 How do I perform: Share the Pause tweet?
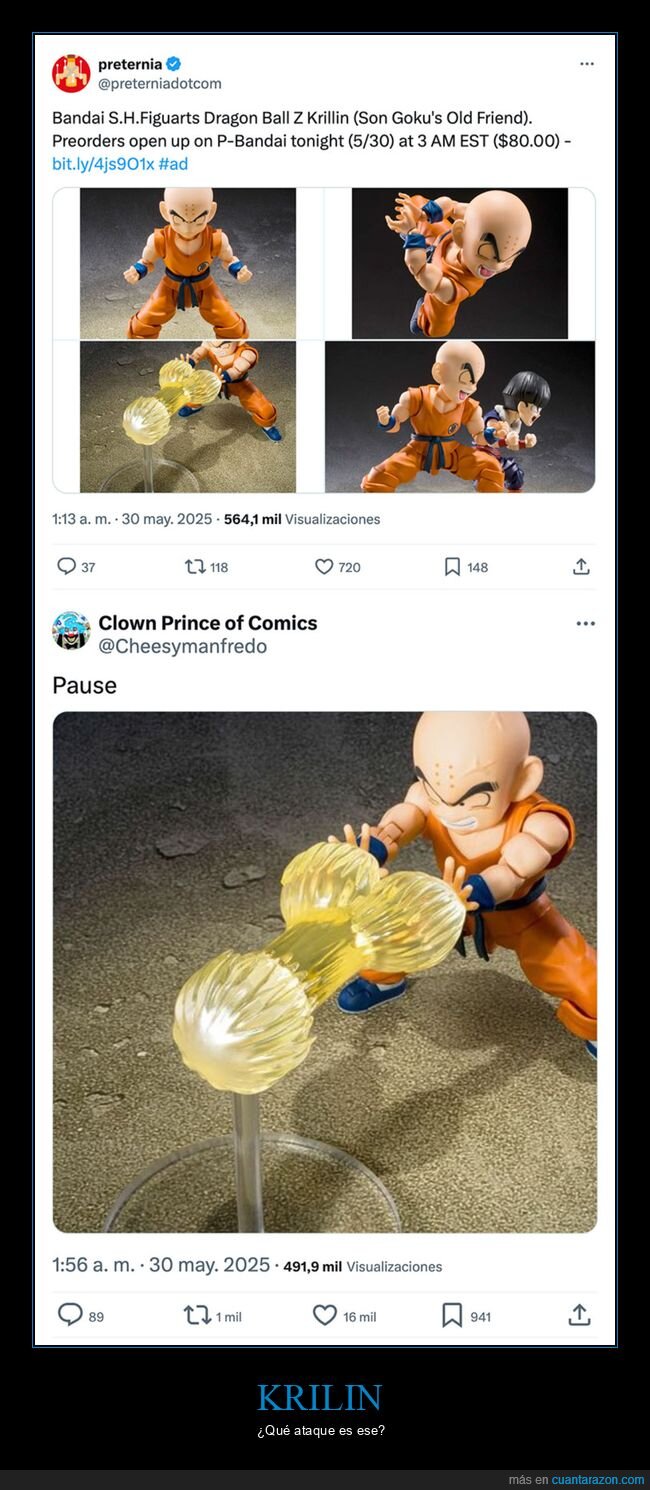click(580, 1315)
